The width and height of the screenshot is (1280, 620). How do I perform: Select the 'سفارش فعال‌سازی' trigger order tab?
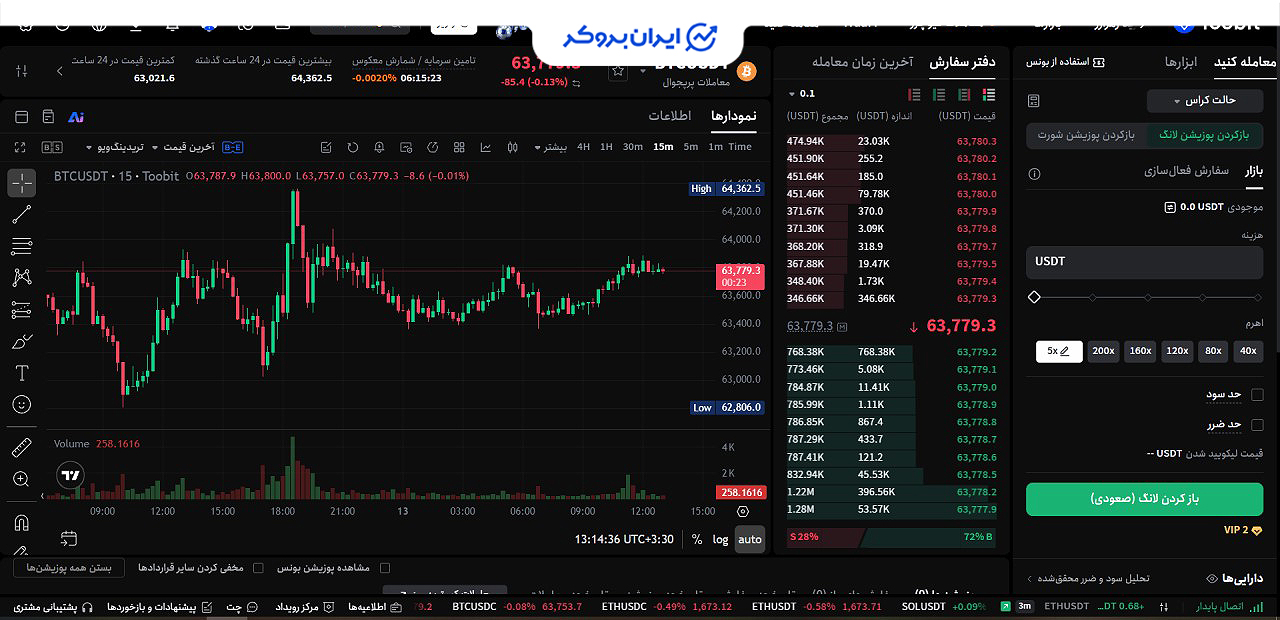(x=1186, y=171)
